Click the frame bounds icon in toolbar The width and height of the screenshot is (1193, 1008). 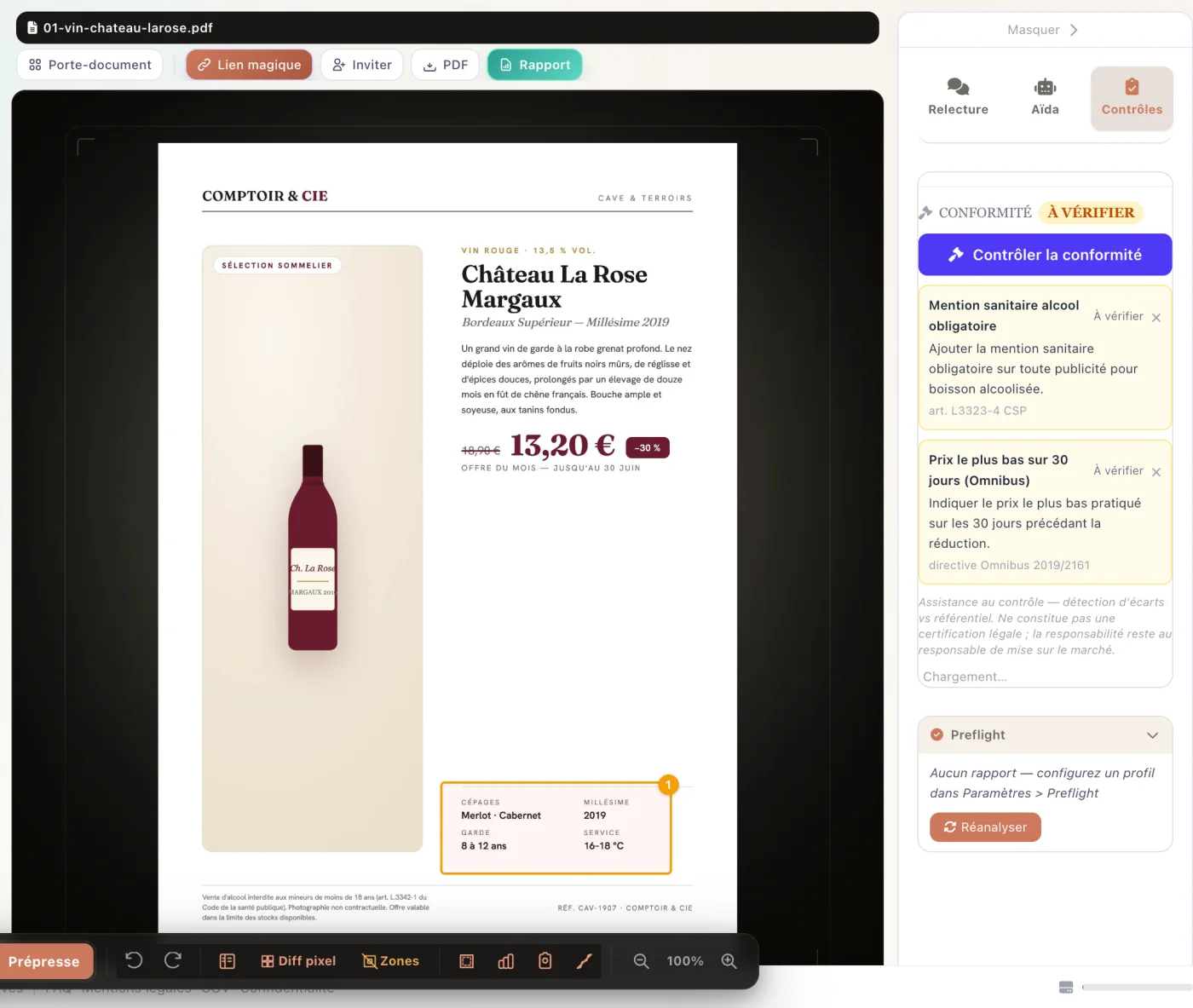tap(467, 961)
